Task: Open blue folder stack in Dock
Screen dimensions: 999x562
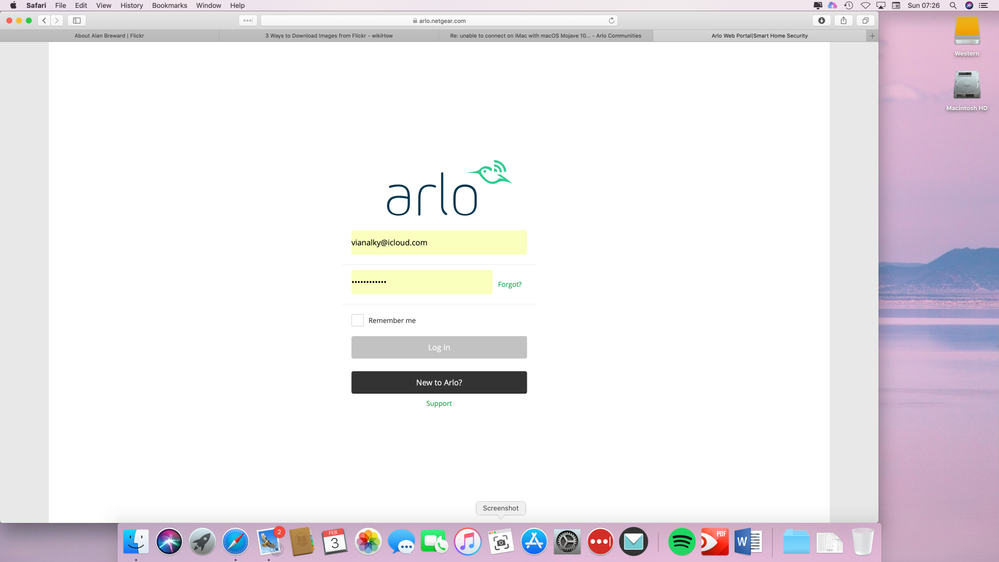Action: coord(796,542)
